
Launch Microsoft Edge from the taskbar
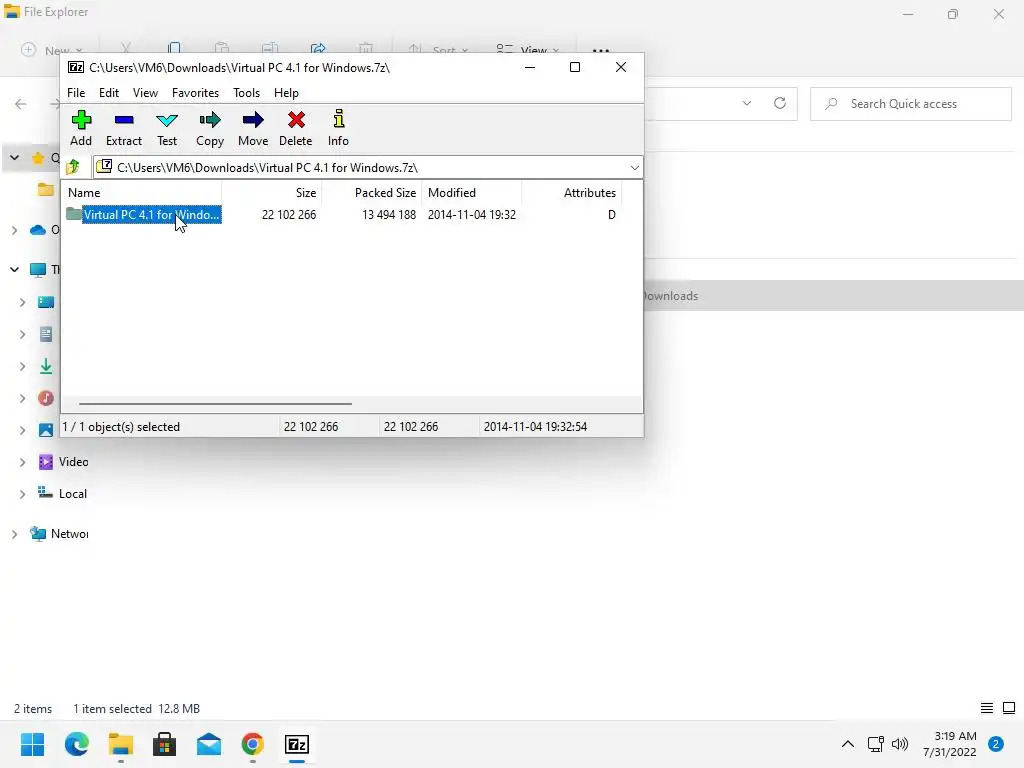coord(76,744)
